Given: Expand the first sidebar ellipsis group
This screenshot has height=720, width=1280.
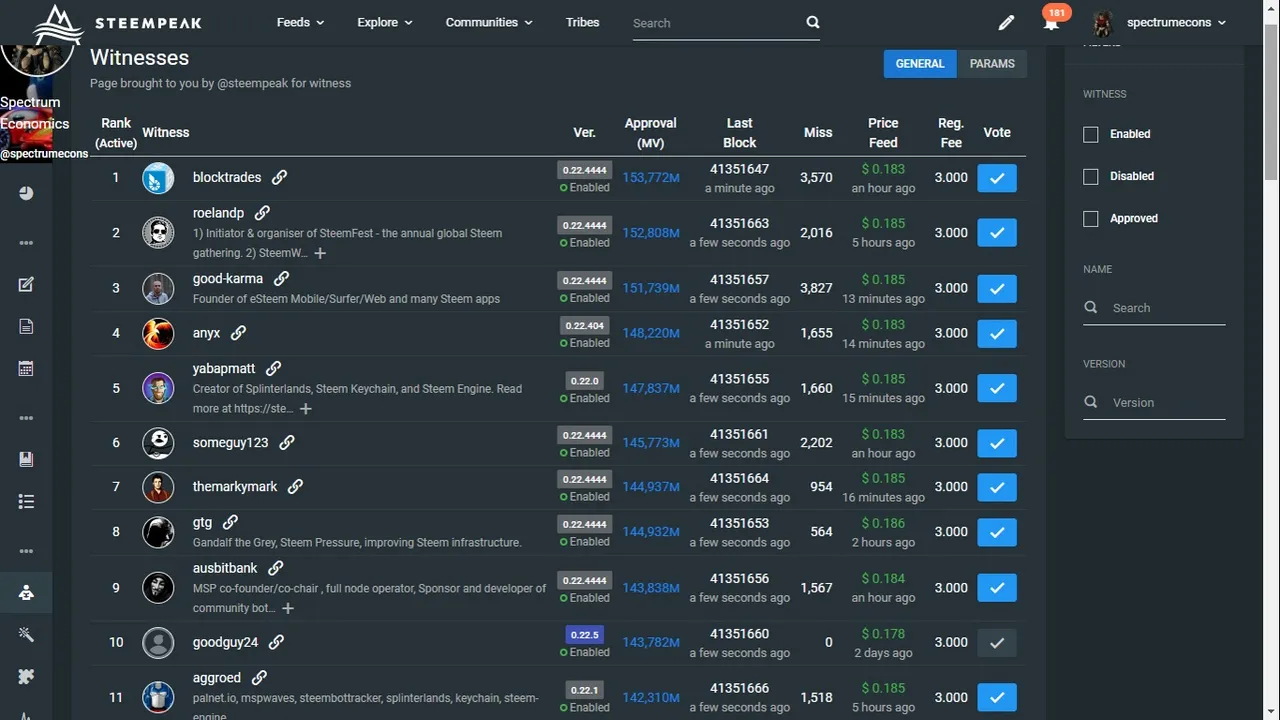Looking at the screenshot, I should pos(26,243).
